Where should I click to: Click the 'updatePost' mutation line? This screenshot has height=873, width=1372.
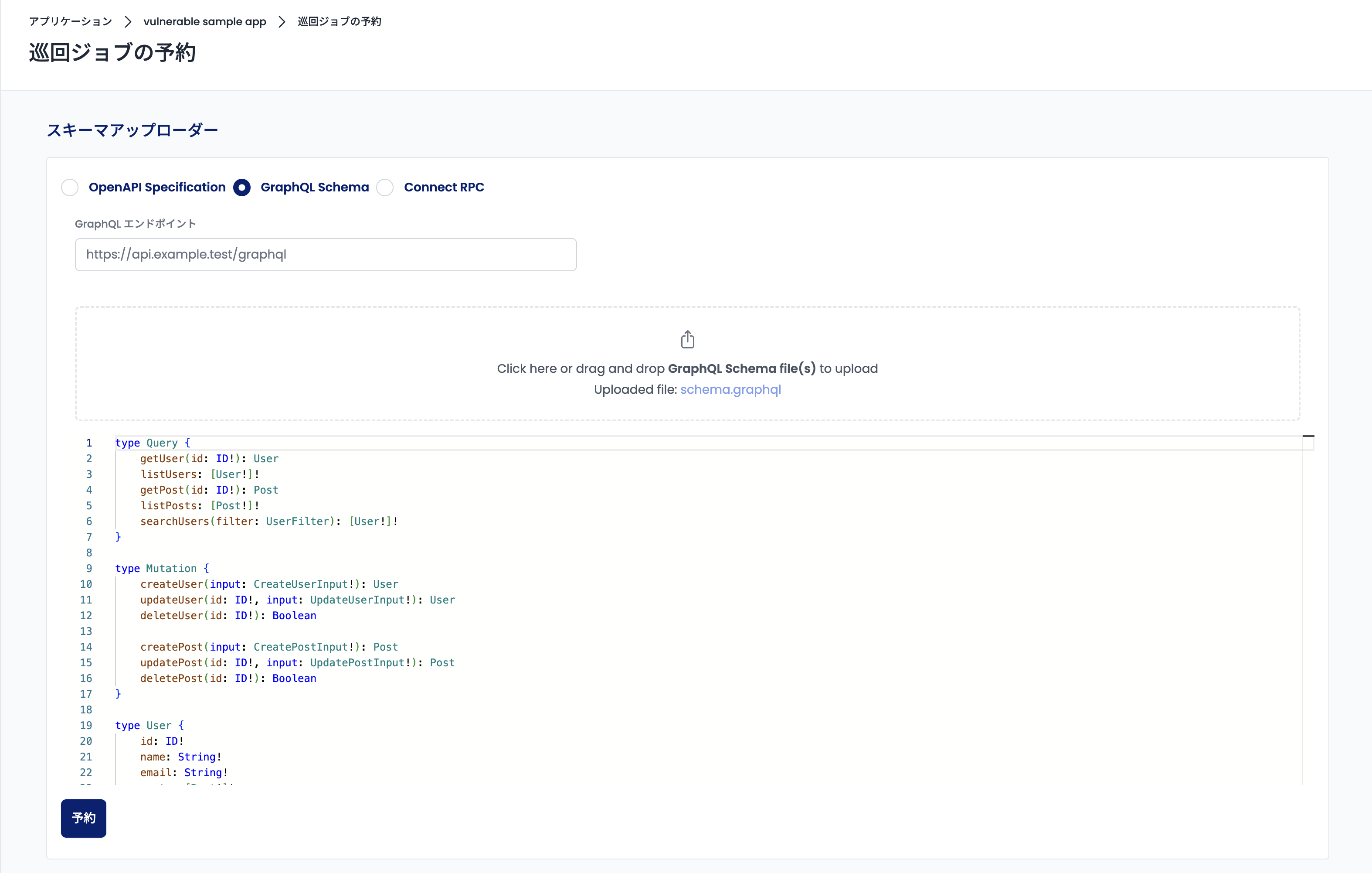[x=297, y=662]
